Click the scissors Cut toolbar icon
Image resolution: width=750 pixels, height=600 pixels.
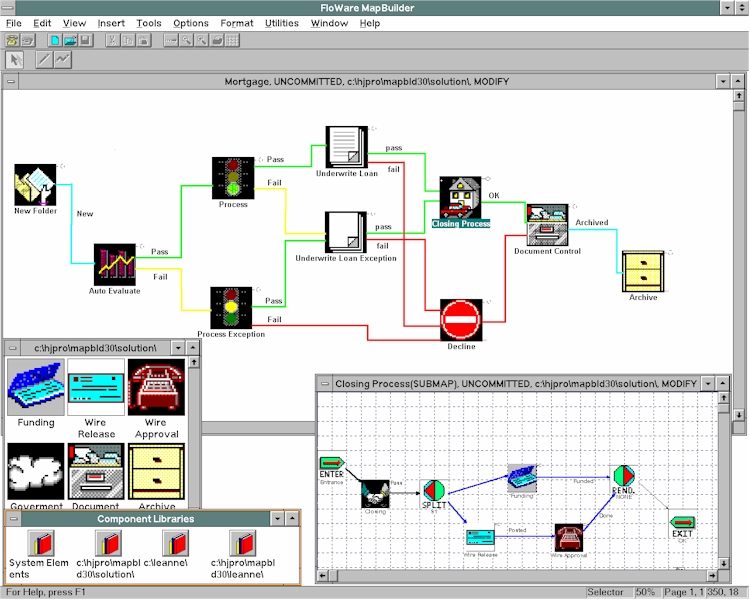tap(112, 41)
